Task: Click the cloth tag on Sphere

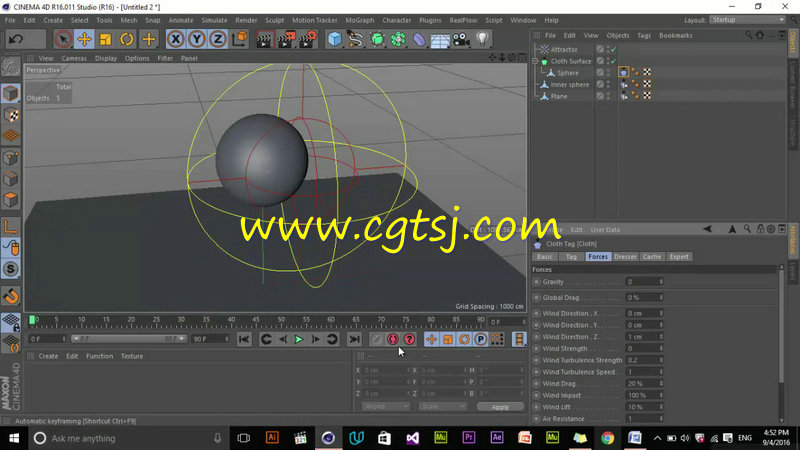Action: [x=623, y=72]
